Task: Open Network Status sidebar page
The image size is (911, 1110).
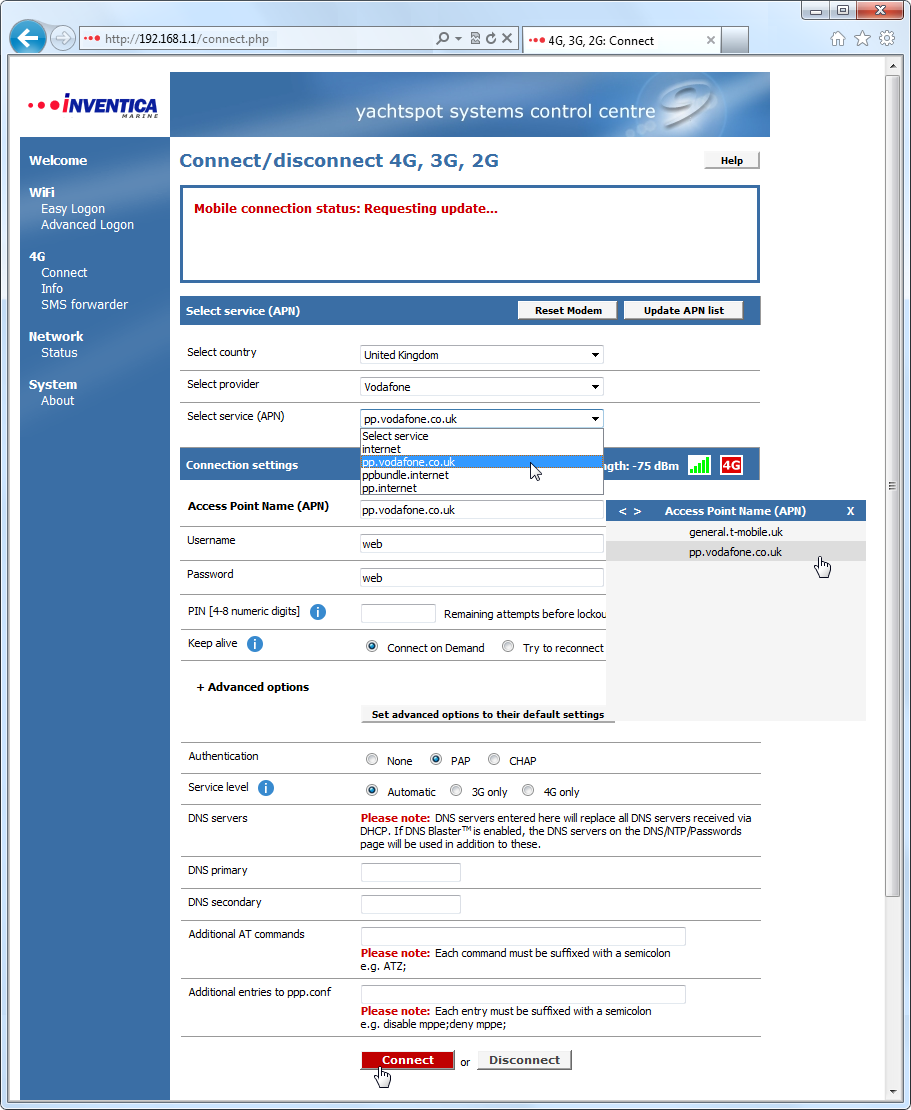Action: (x=59, y=353)
